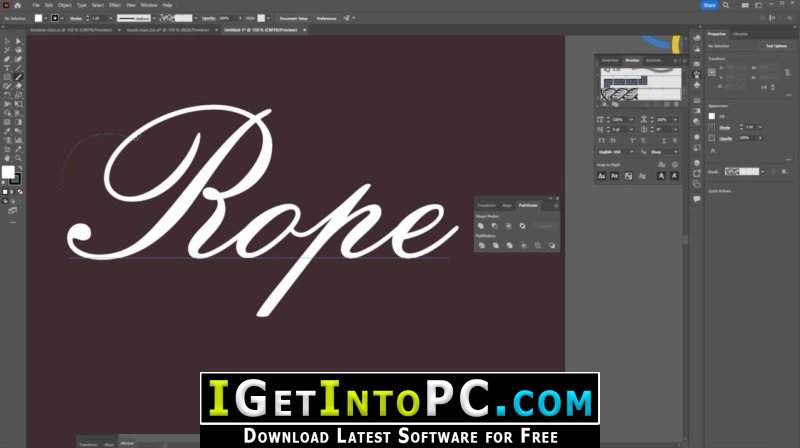The height and width of the screenshot is (448, 800).
Task: Click the Unite shape mode icon in Pathfinder
Action: click(x=481, y=226)
